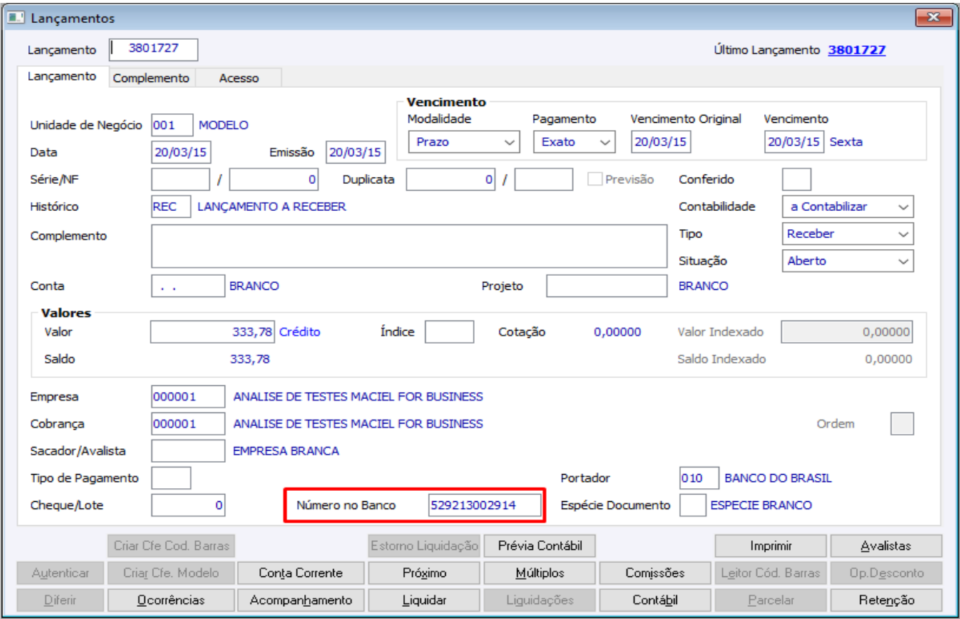Viewport: 960px width, 619px height.
Task: Click the Crédito label next to Valor
Action: coord(299,332)
